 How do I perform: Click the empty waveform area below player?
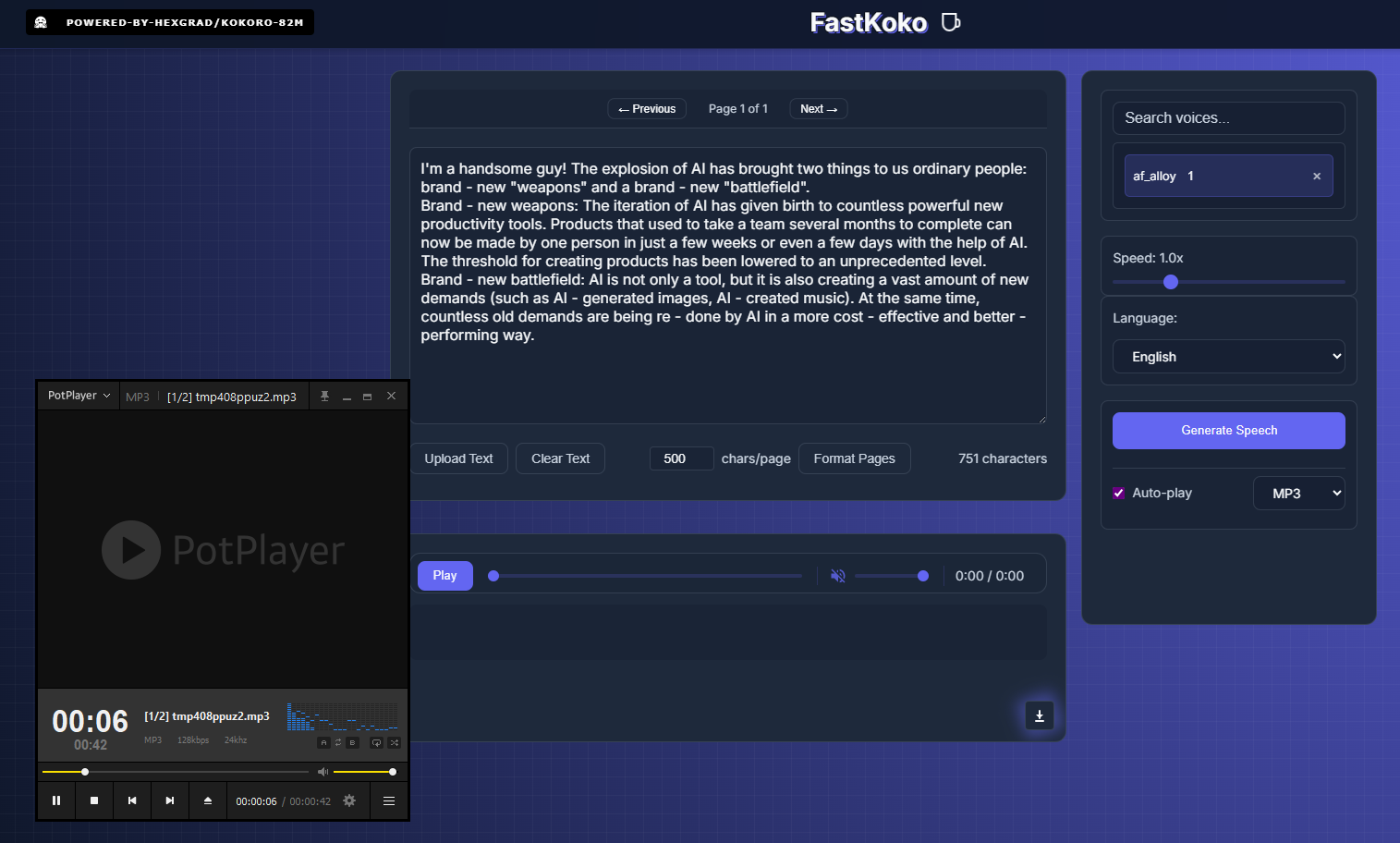click(x=728, y=632)
